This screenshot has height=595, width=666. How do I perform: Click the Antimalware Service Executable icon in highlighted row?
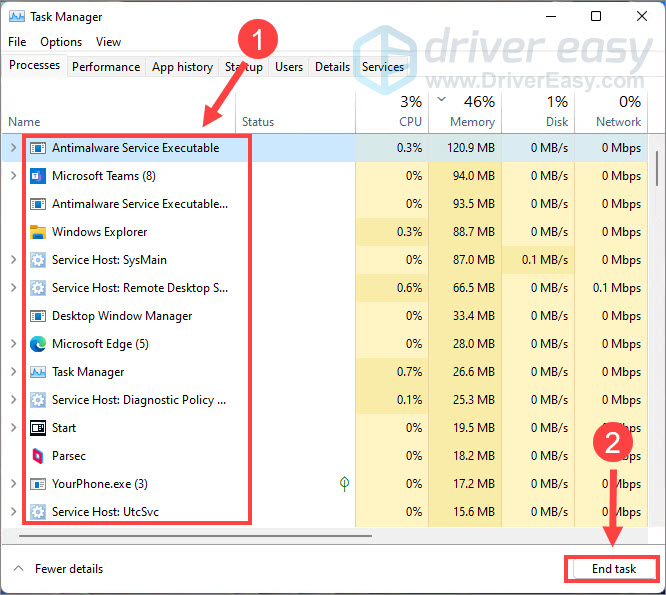38,148
